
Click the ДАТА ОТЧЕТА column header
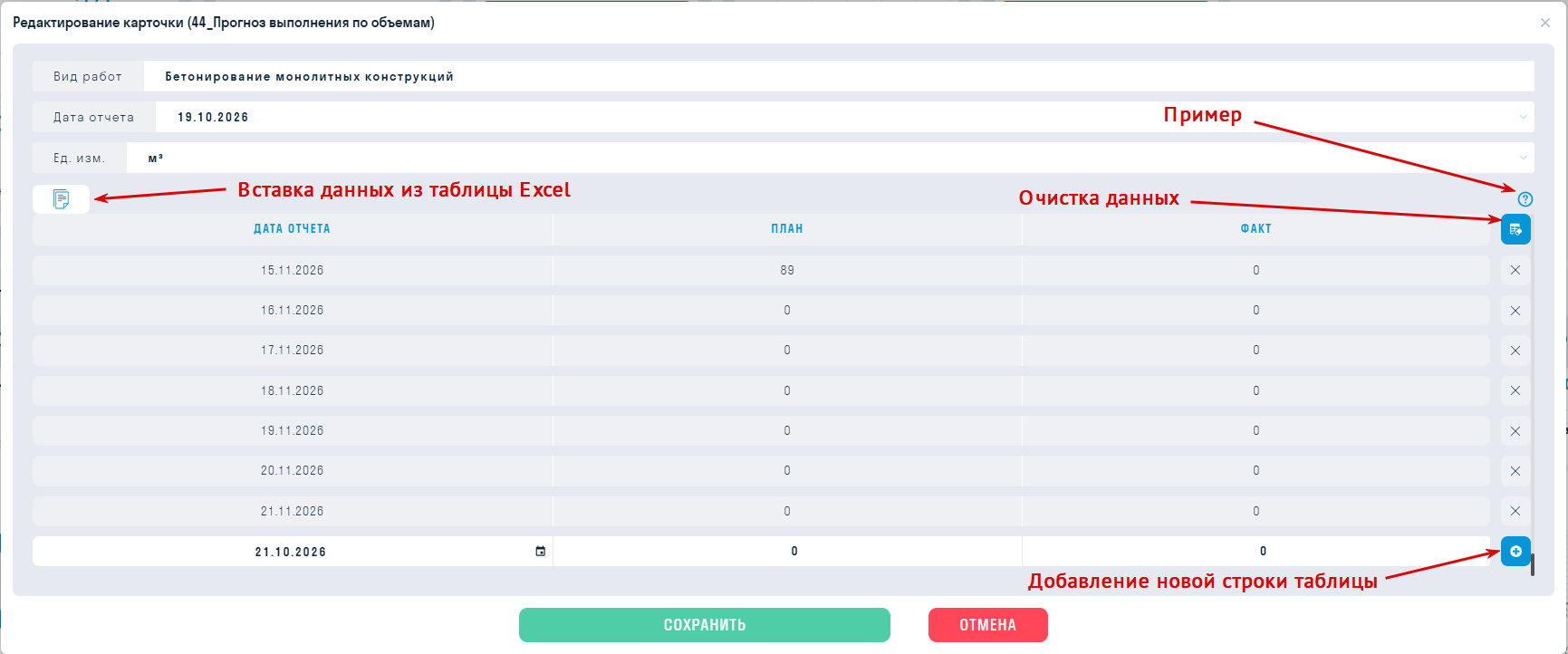292,229
